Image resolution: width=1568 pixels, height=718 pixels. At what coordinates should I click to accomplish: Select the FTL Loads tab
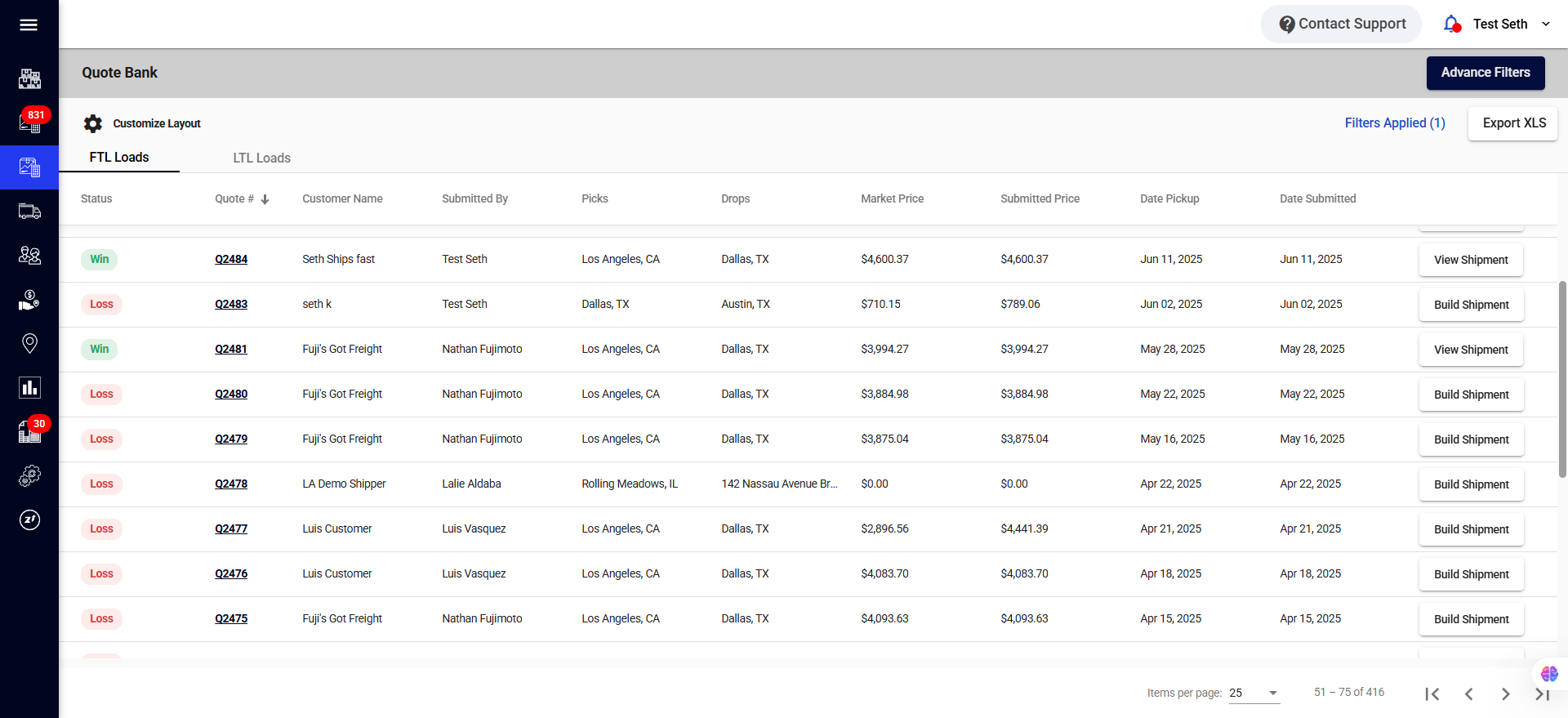point(119,157)
